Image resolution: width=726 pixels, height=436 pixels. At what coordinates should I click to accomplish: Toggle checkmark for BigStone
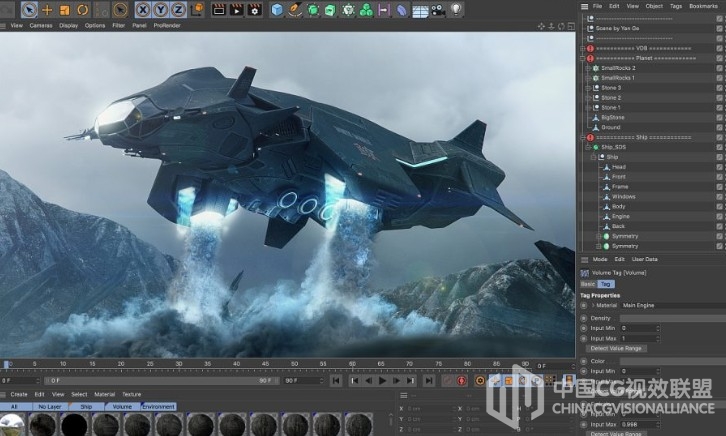click(x=720, y=118)
